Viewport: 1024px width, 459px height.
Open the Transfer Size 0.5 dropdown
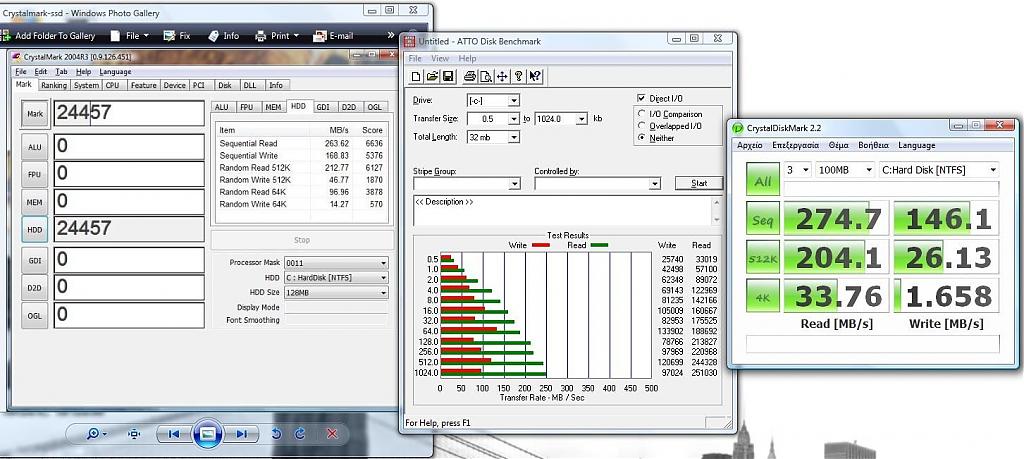[514, 119]
